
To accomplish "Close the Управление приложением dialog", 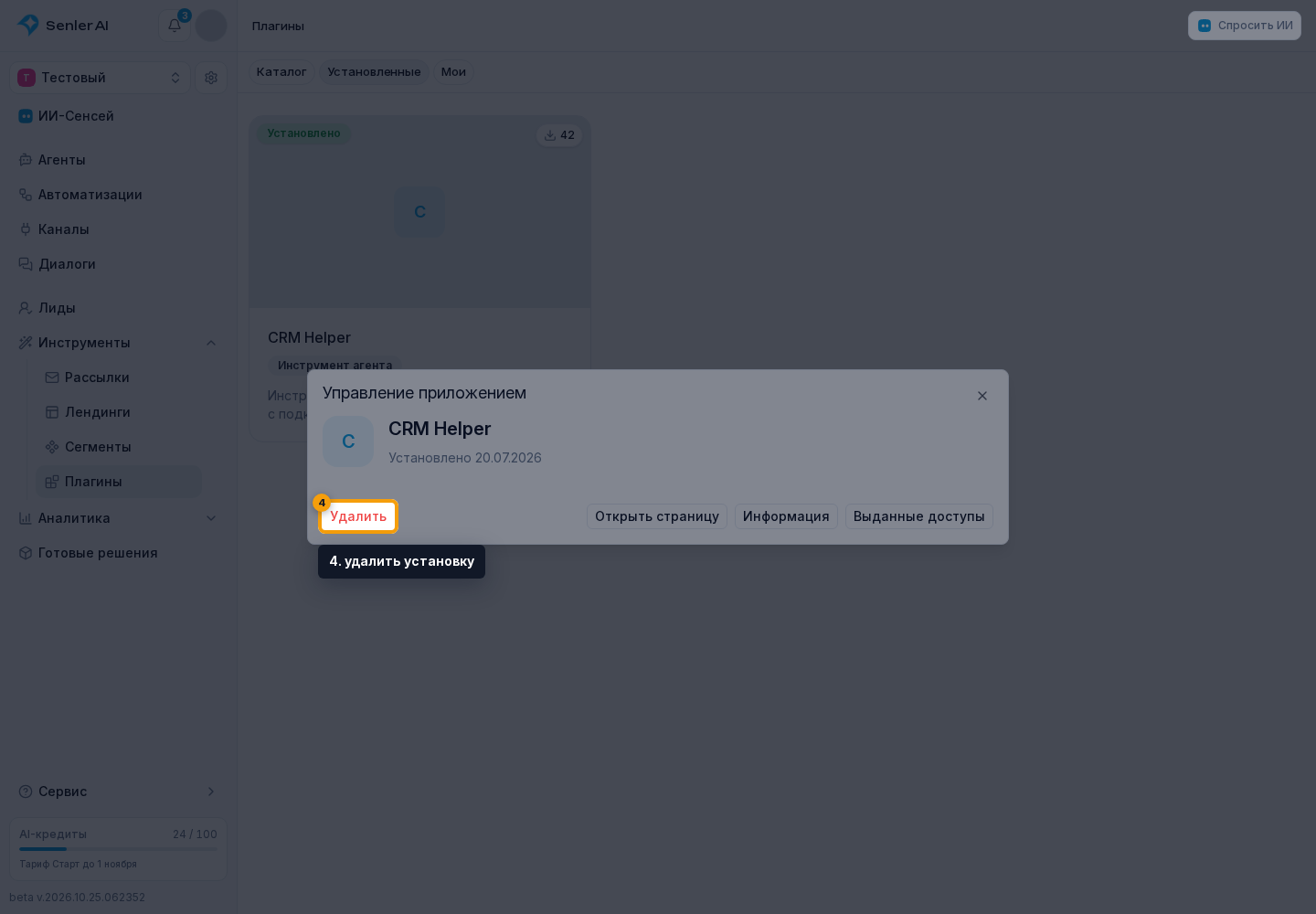I will point(982,396).
